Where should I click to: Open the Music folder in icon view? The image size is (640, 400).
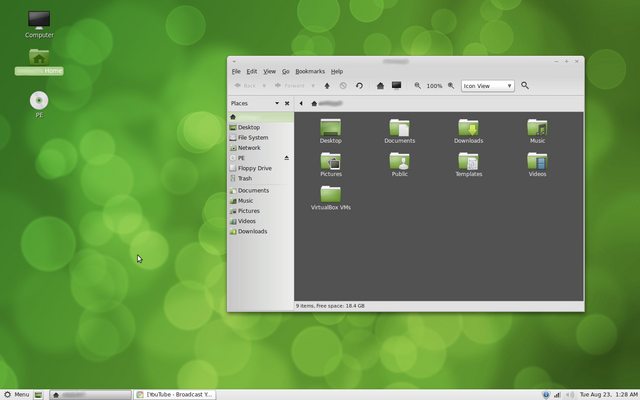click(x=537, y=131)
